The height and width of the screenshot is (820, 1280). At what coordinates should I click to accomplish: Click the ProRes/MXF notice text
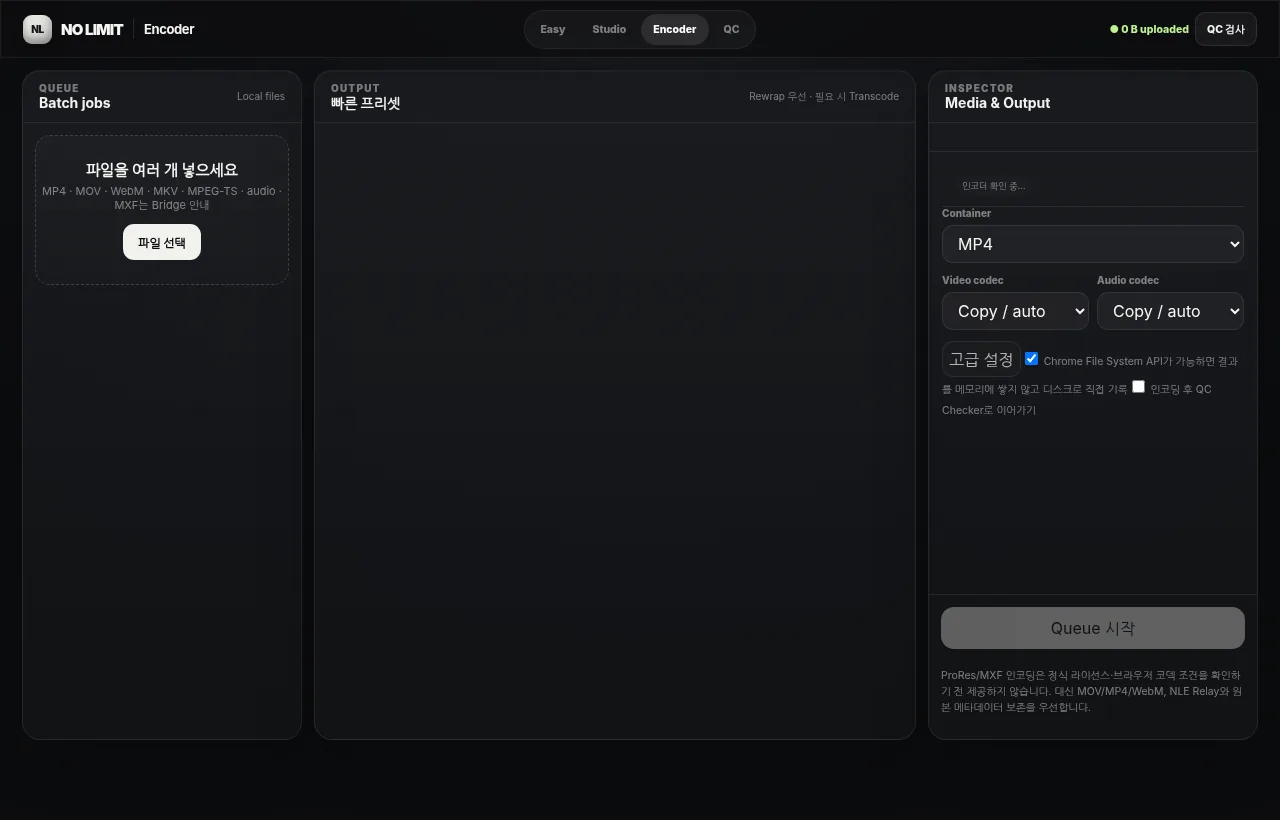pyautogui.click(x=1092, y=691)
